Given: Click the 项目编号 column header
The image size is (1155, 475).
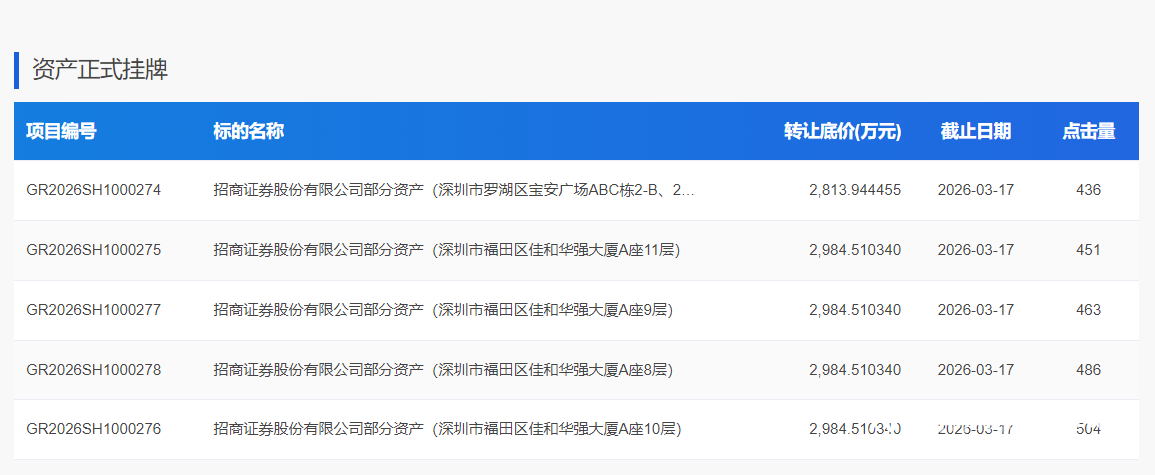Looking at the screenshot, I should coord(61,131).
